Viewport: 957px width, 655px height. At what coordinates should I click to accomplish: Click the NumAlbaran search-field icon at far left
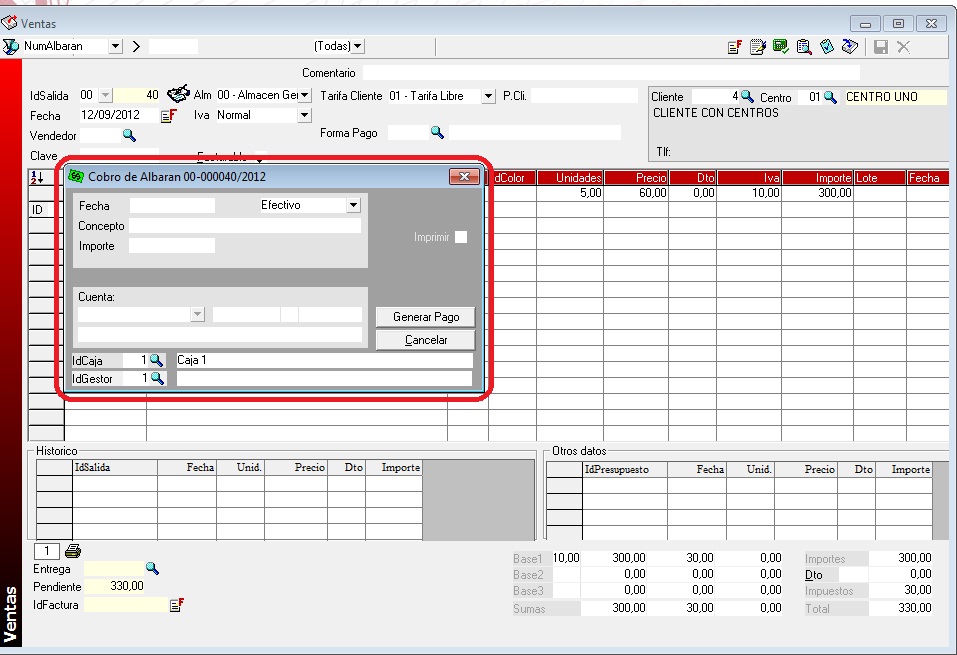point(10,46)
